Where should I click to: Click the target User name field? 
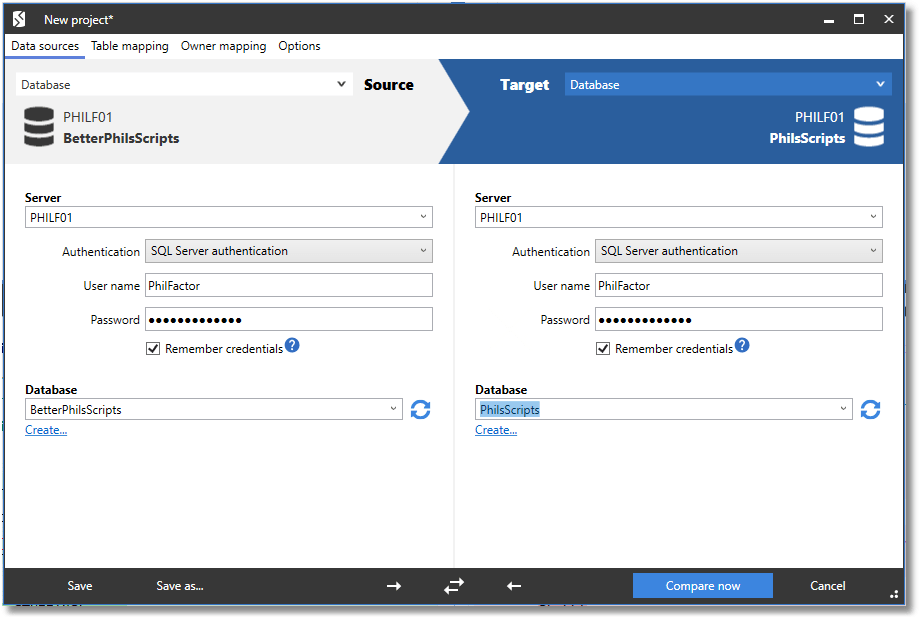click(739, 286)
